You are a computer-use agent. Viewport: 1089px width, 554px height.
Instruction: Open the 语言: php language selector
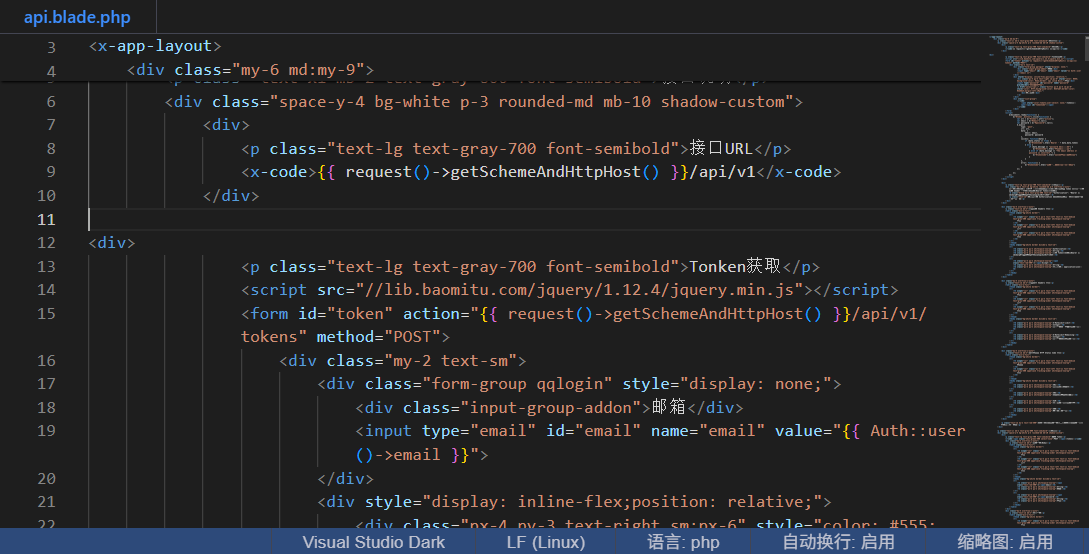click(x=683, y=542)
